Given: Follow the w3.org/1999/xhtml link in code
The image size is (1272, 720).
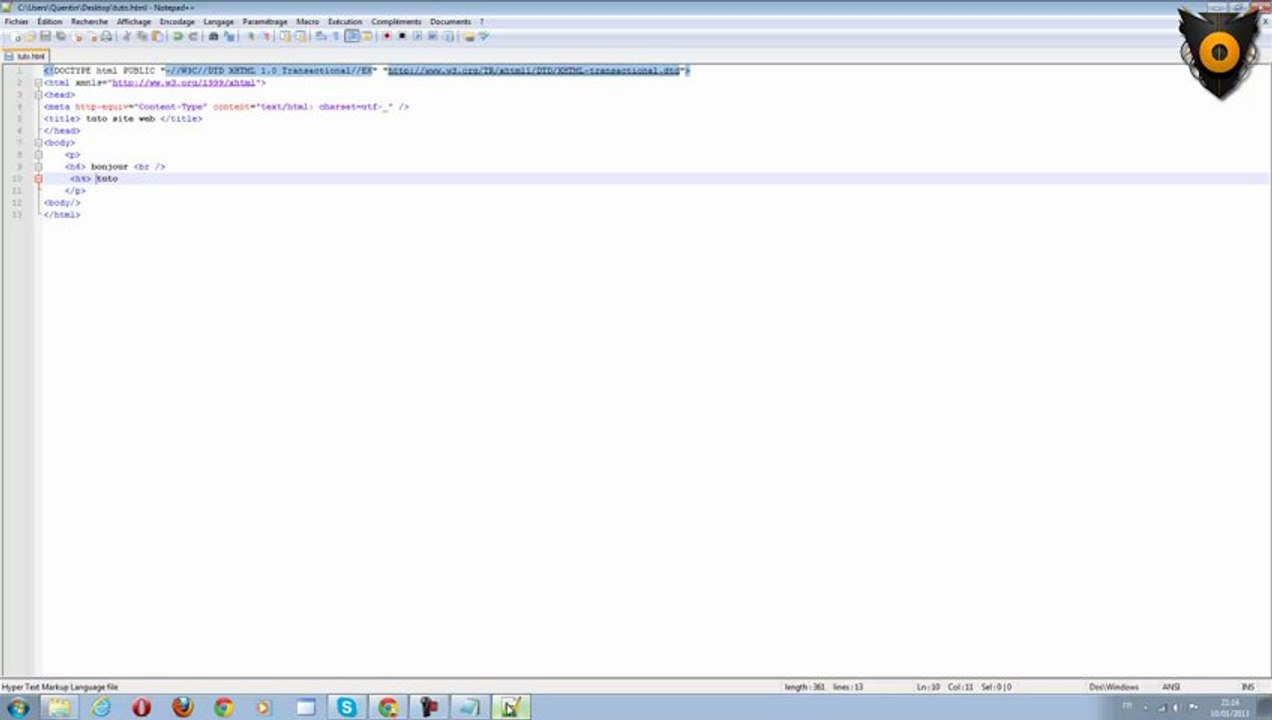Looking at the screenshot, I should [x=184, y=83].
